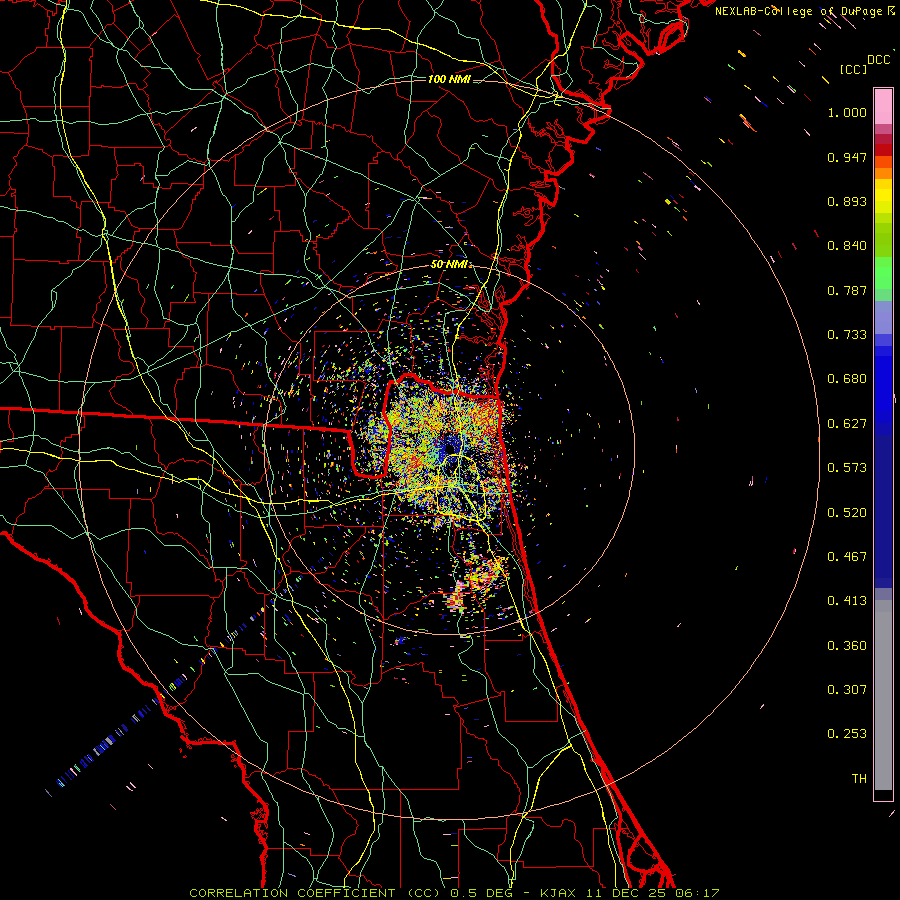900x900 pixels.
Task: Click the 0.360 color scale value
Action: [x=847, y=646]
